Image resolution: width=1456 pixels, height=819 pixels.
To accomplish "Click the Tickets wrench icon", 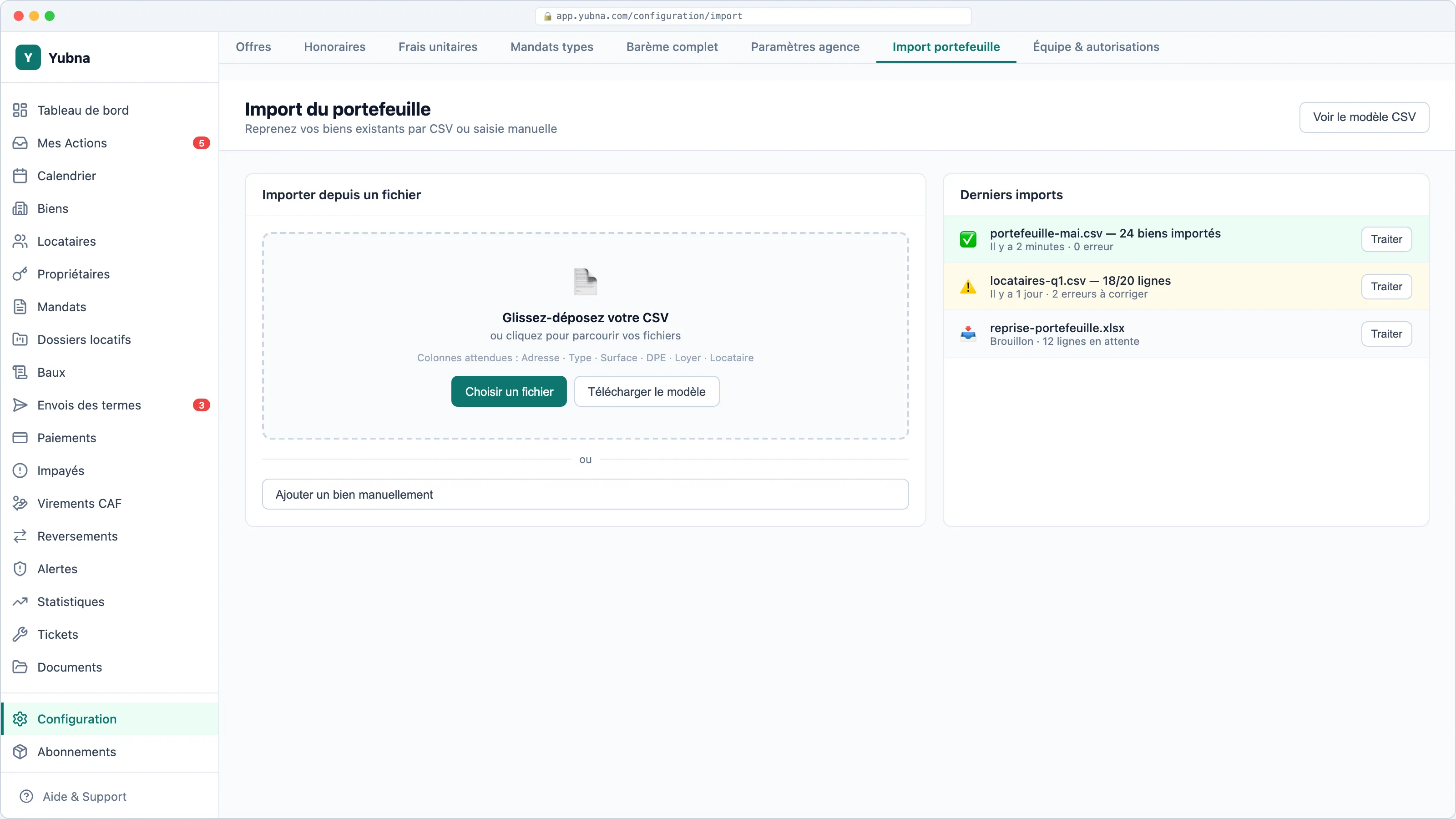I will click(20, 635).
